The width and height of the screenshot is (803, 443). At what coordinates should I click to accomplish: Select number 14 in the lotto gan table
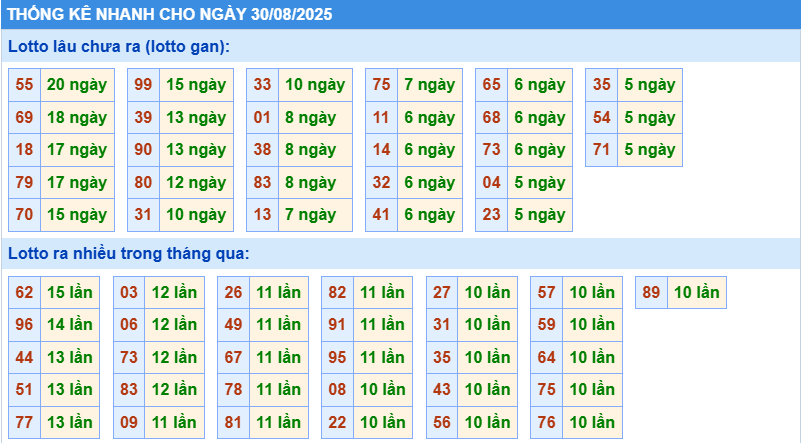(x=382, y=150)
